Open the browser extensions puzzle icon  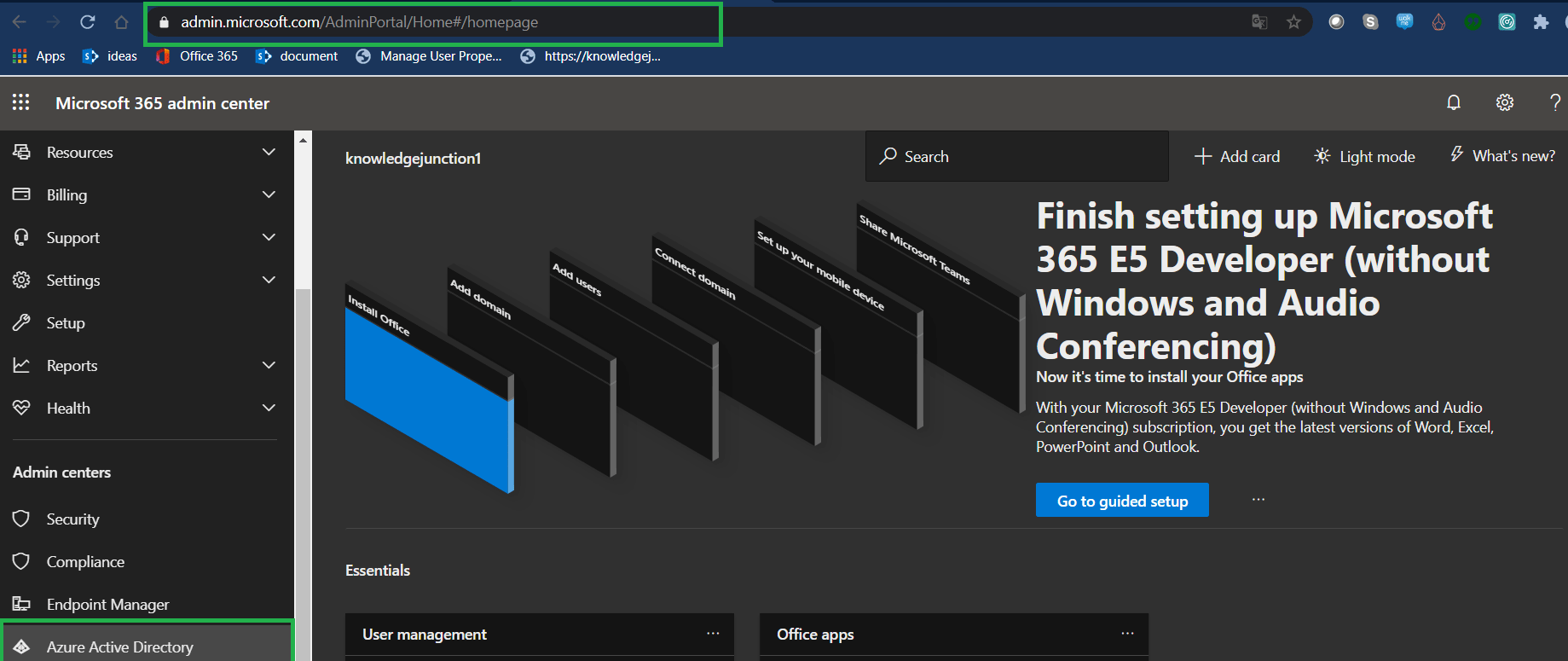(1541, 22)
